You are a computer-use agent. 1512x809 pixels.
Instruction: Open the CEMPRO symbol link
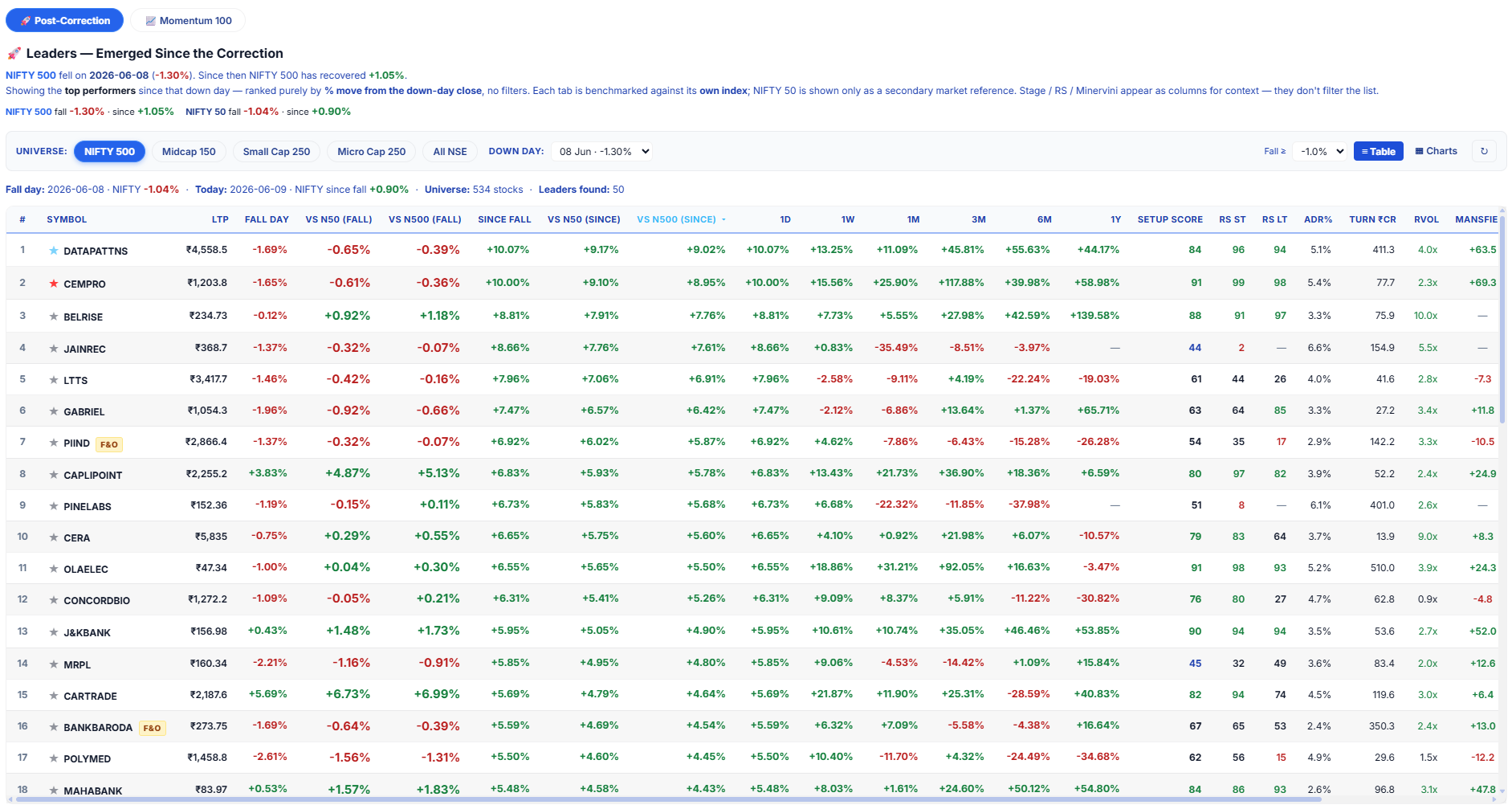[84, 284]
